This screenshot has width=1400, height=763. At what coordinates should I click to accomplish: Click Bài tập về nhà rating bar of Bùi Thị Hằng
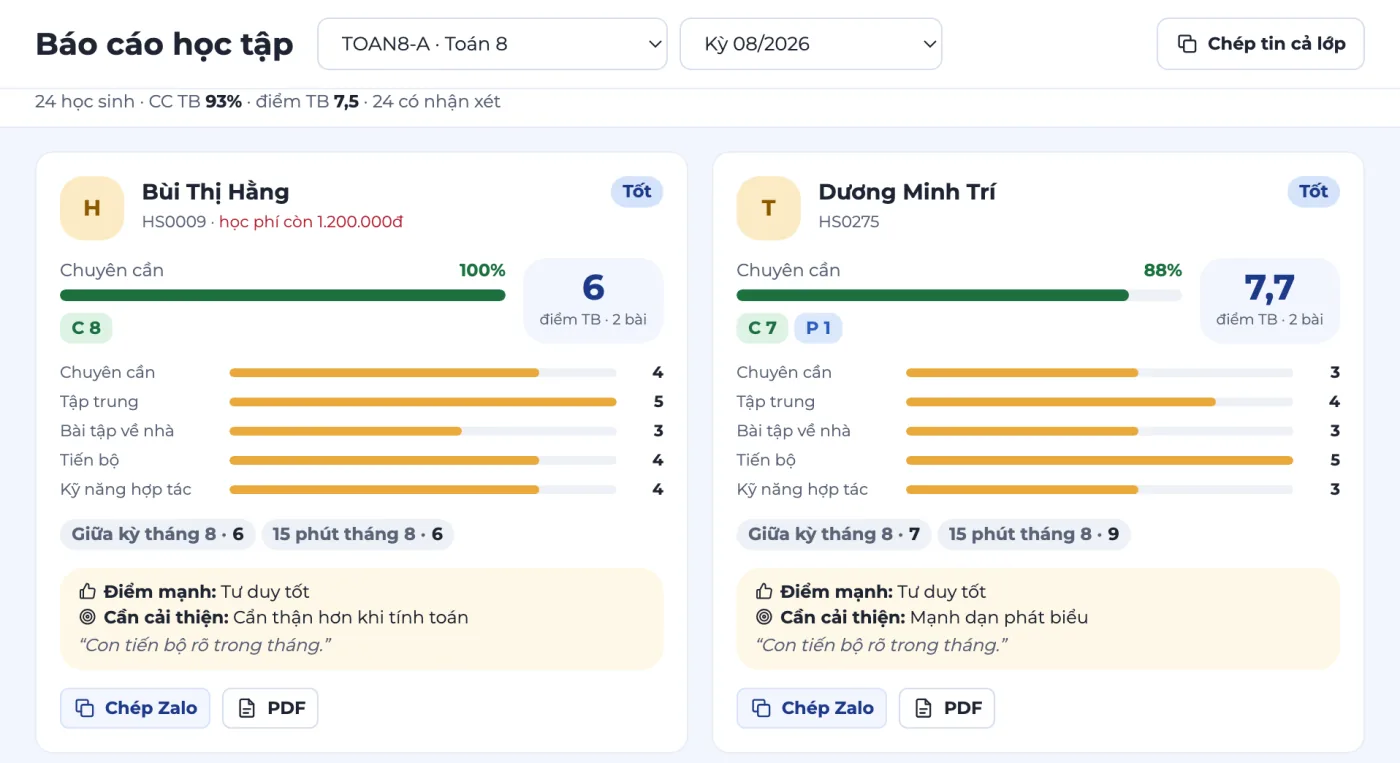[x=423, y=431]
